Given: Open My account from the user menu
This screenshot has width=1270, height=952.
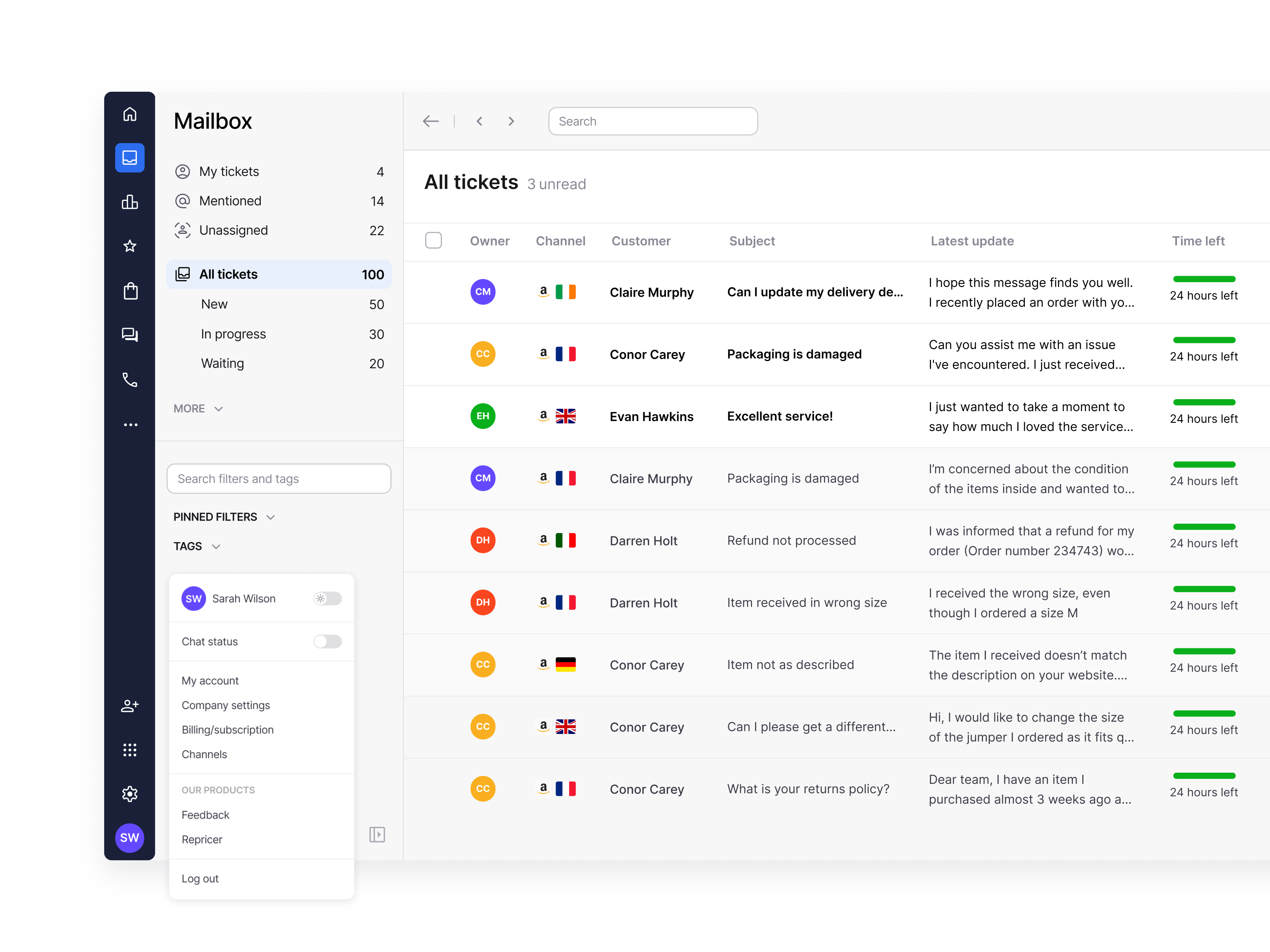Looking at the screenshot, I should (x=210, y=681).
